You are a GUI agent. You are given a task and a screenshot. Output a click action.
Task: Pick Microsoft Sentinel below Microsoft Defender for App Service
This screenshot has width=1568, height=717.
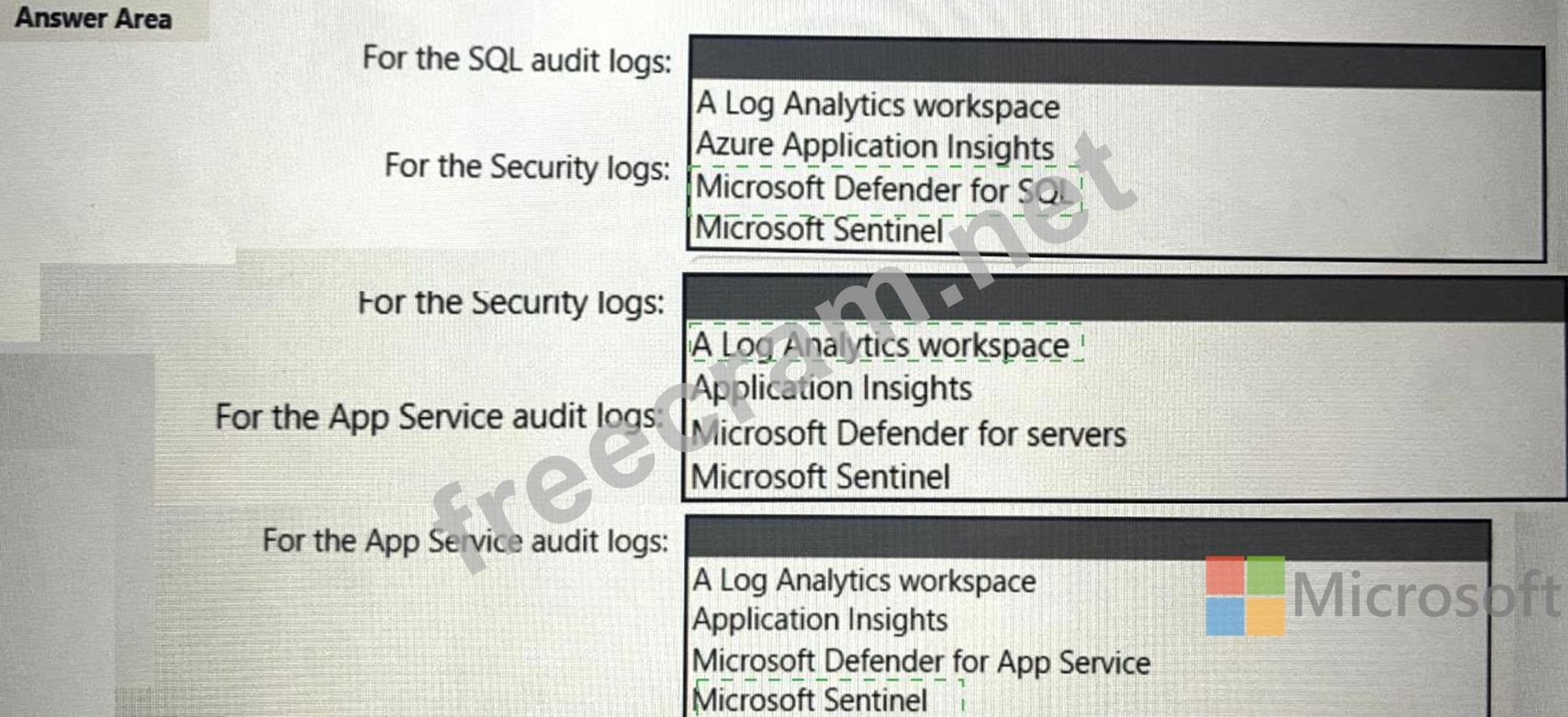[810, 700]
